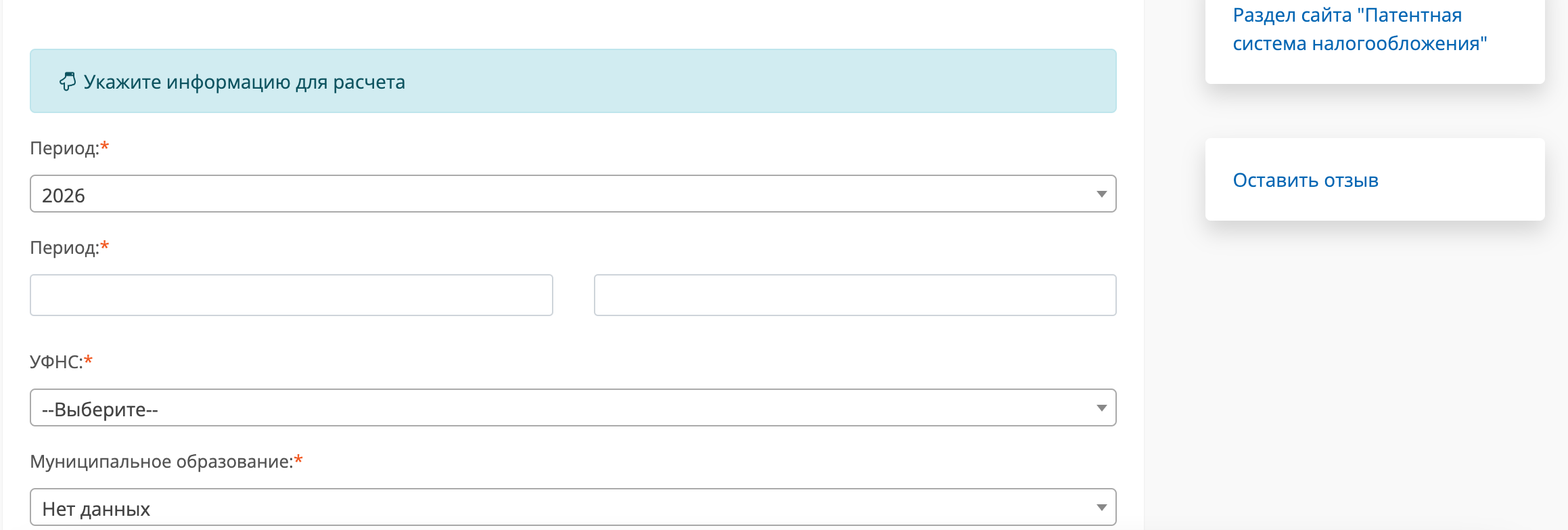Click the 'Оставить отзыв' link
This screenshot has width=1568, height=530.
(x=1306, y=180)
